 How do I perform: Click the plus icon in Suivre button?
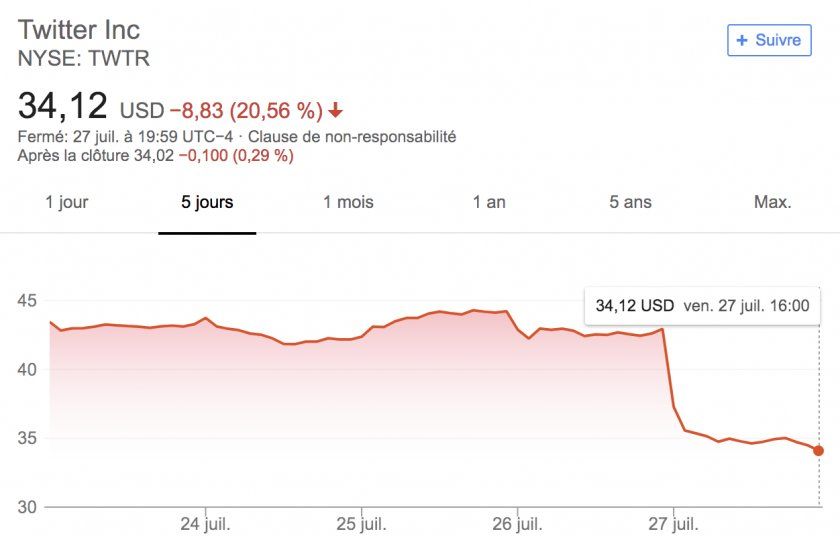742,40
